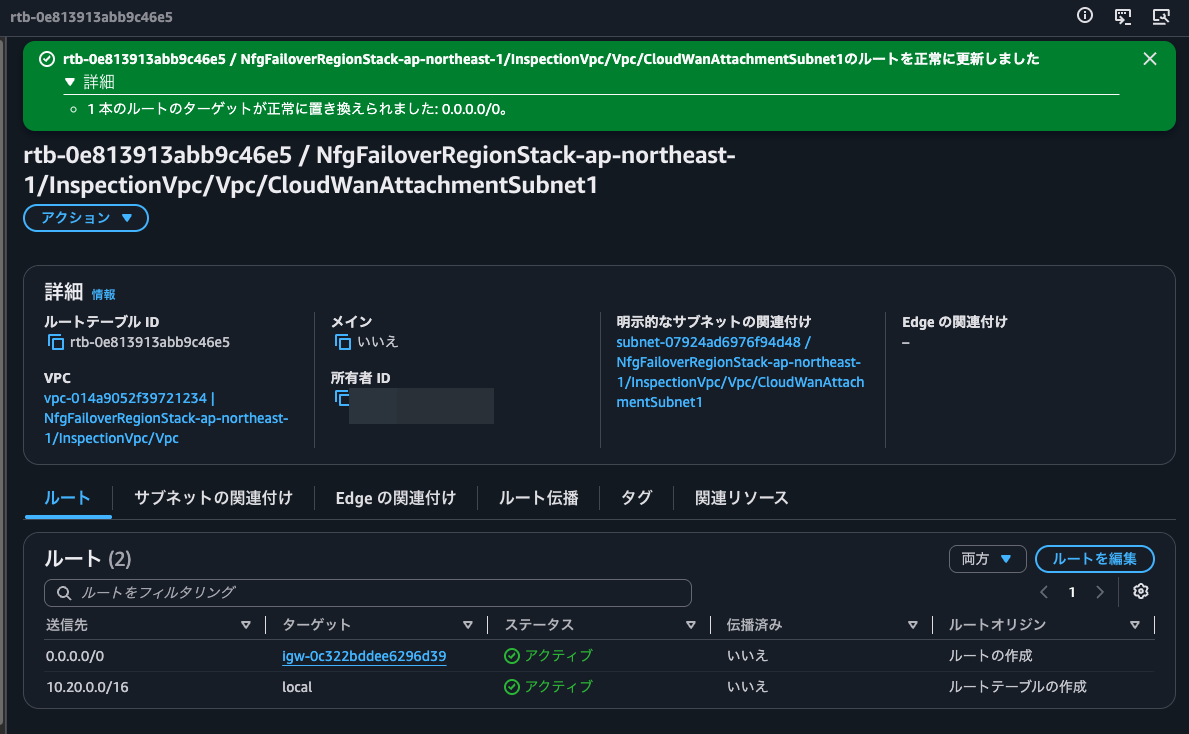Click the ルートの作成 origin cell
The height and width of the screenshot is (734, 1189).
click(990, 656)
